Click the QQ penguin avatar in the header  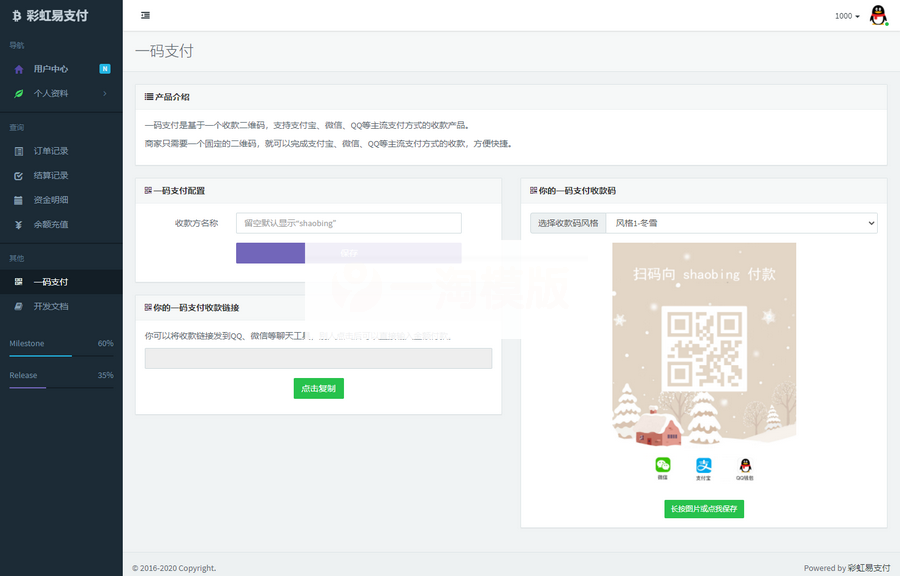pyautogui.click(x=878, y=15)
